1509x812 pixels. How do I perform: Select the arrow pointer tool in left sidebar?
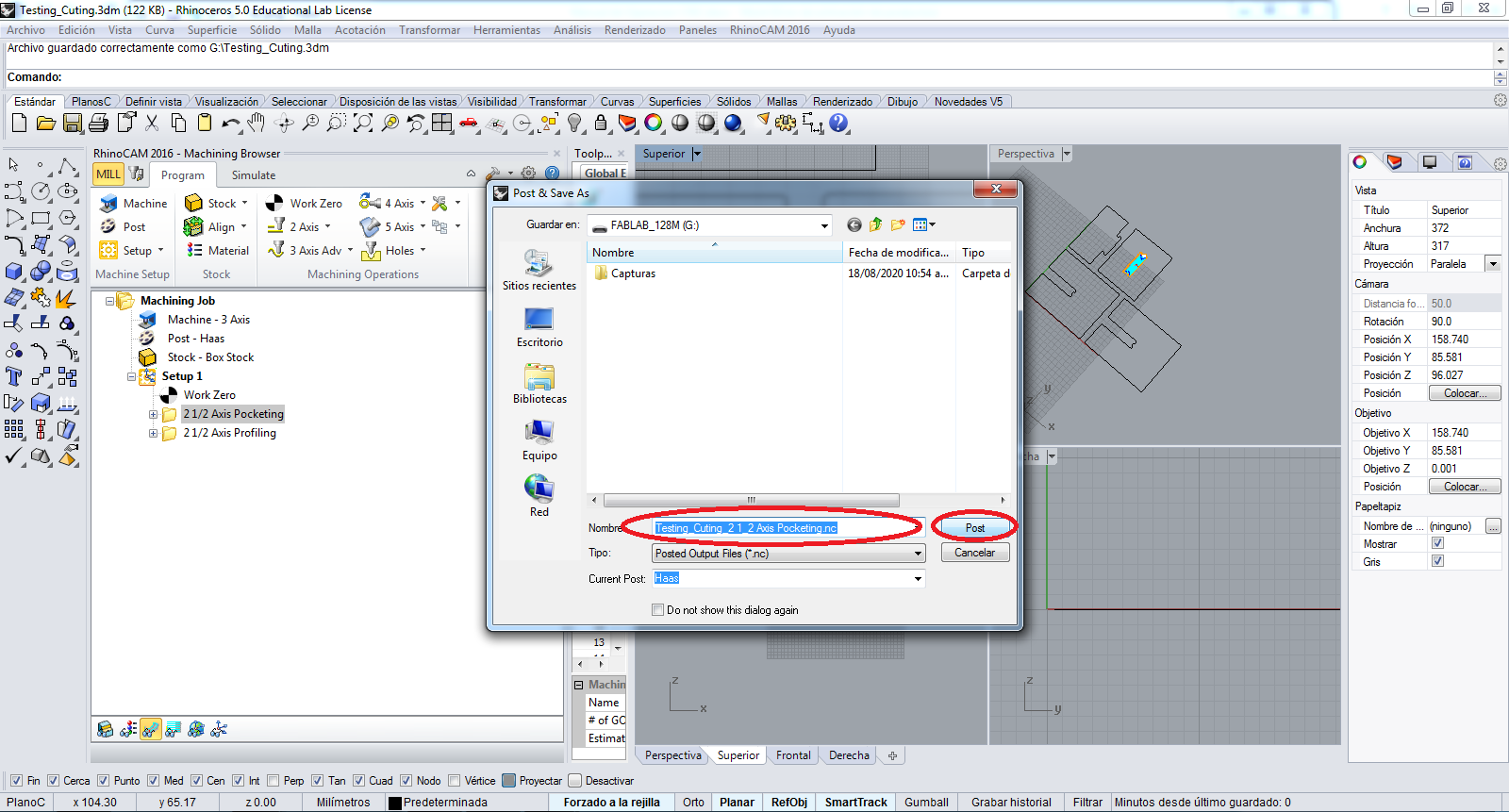[x=14, y=165]
